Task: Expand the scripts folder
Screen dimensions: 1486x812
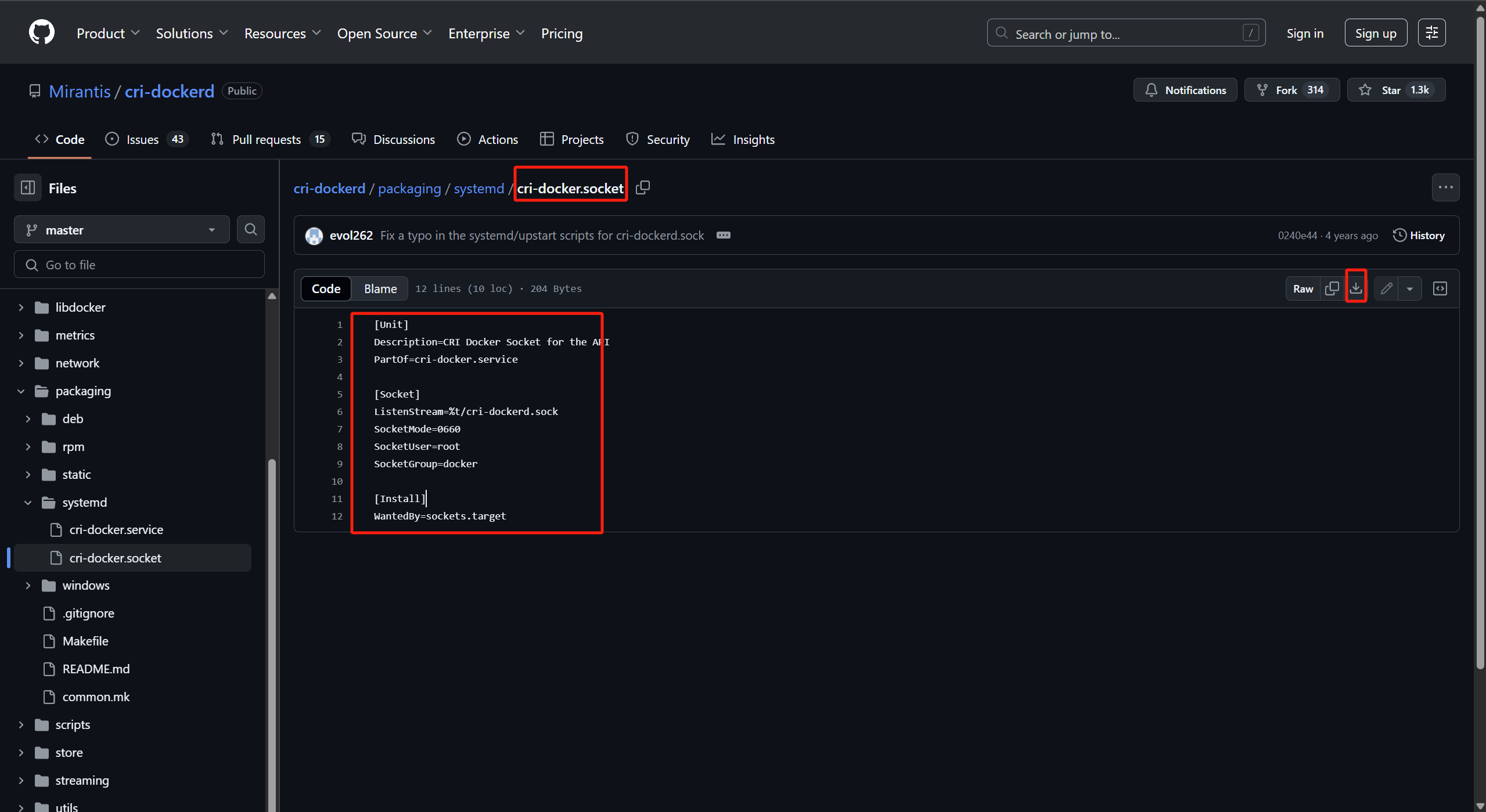Action: [x=21, y=724]
